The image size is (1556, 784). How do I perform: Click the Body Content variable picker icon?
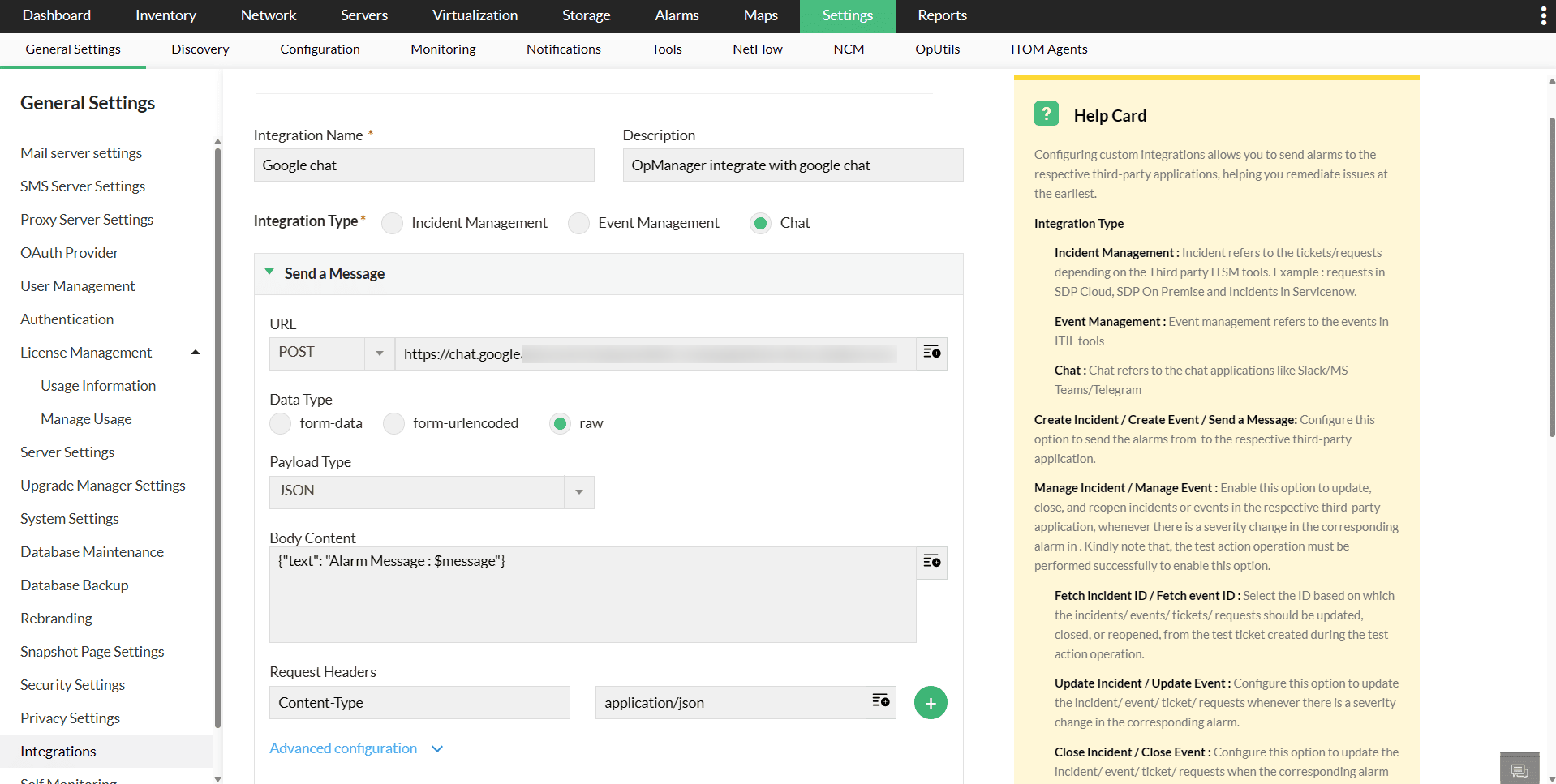931,562
